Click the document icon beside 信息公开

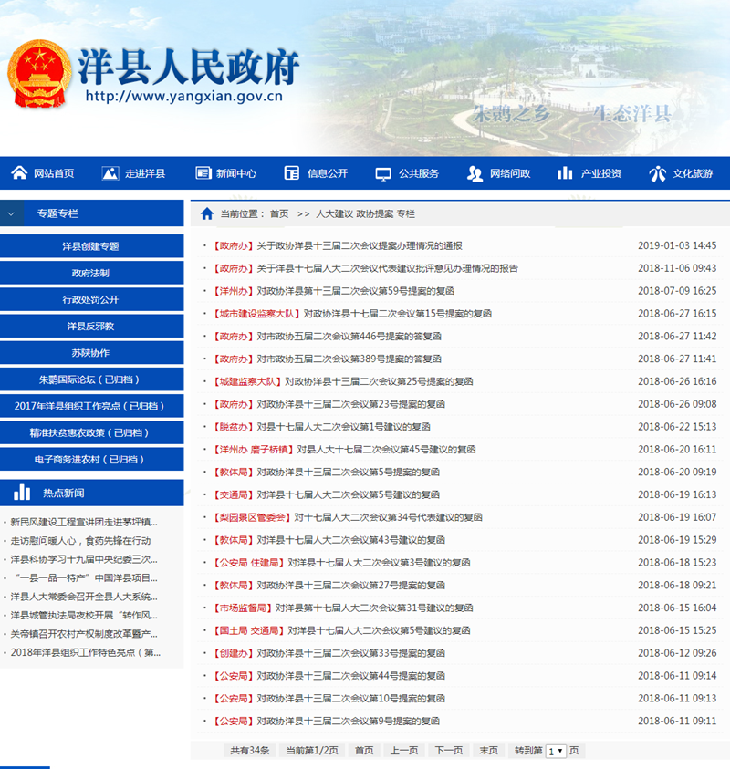pos(291,173)
